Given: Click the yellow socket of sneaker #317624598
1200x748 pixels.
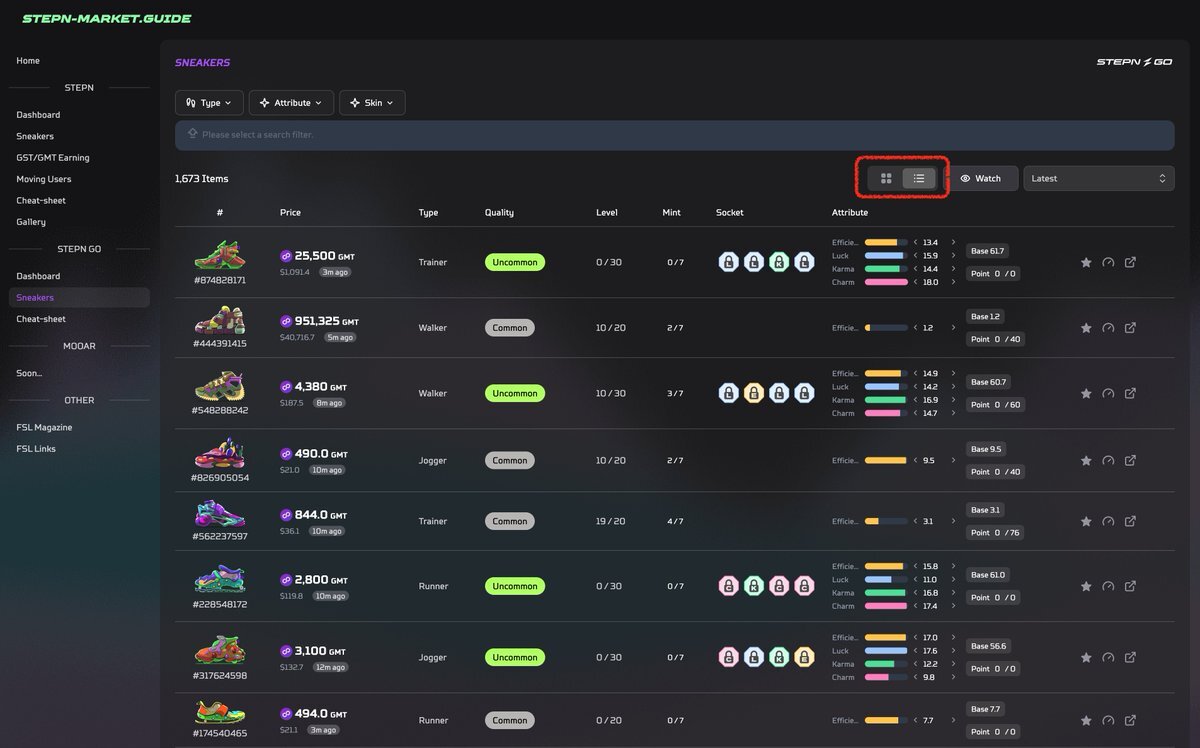Looking at the screenshot, I should click(804, 657).
